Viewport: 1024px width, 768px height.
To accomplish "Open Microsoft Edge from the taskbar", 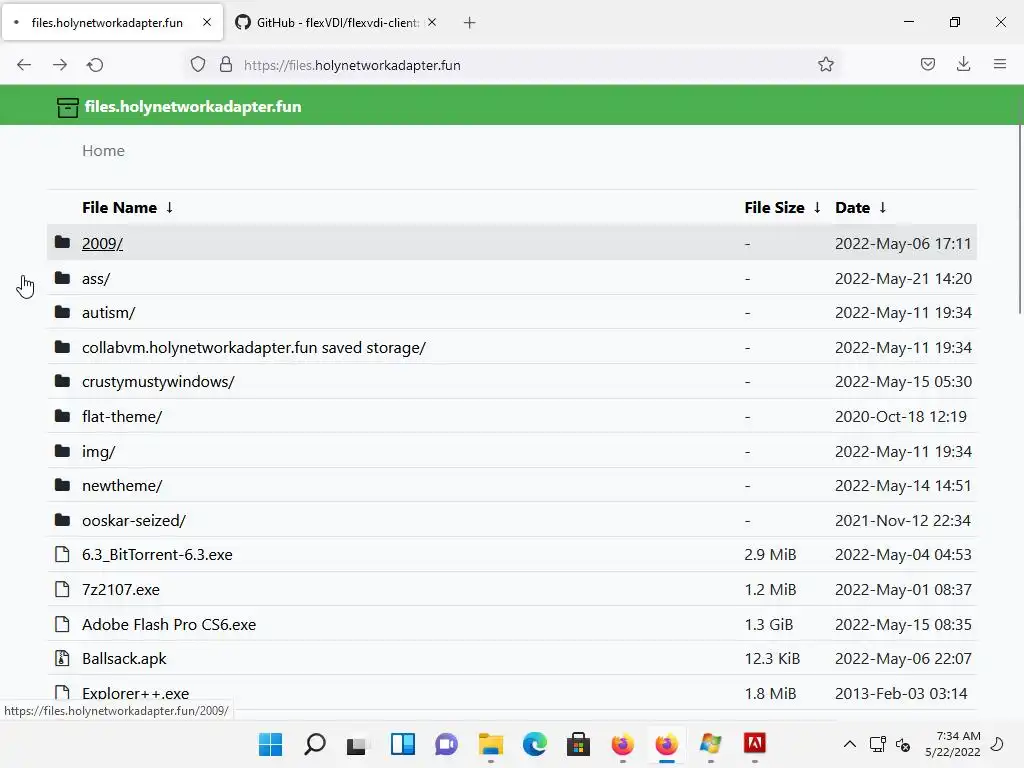I will [x=535, y=744].
